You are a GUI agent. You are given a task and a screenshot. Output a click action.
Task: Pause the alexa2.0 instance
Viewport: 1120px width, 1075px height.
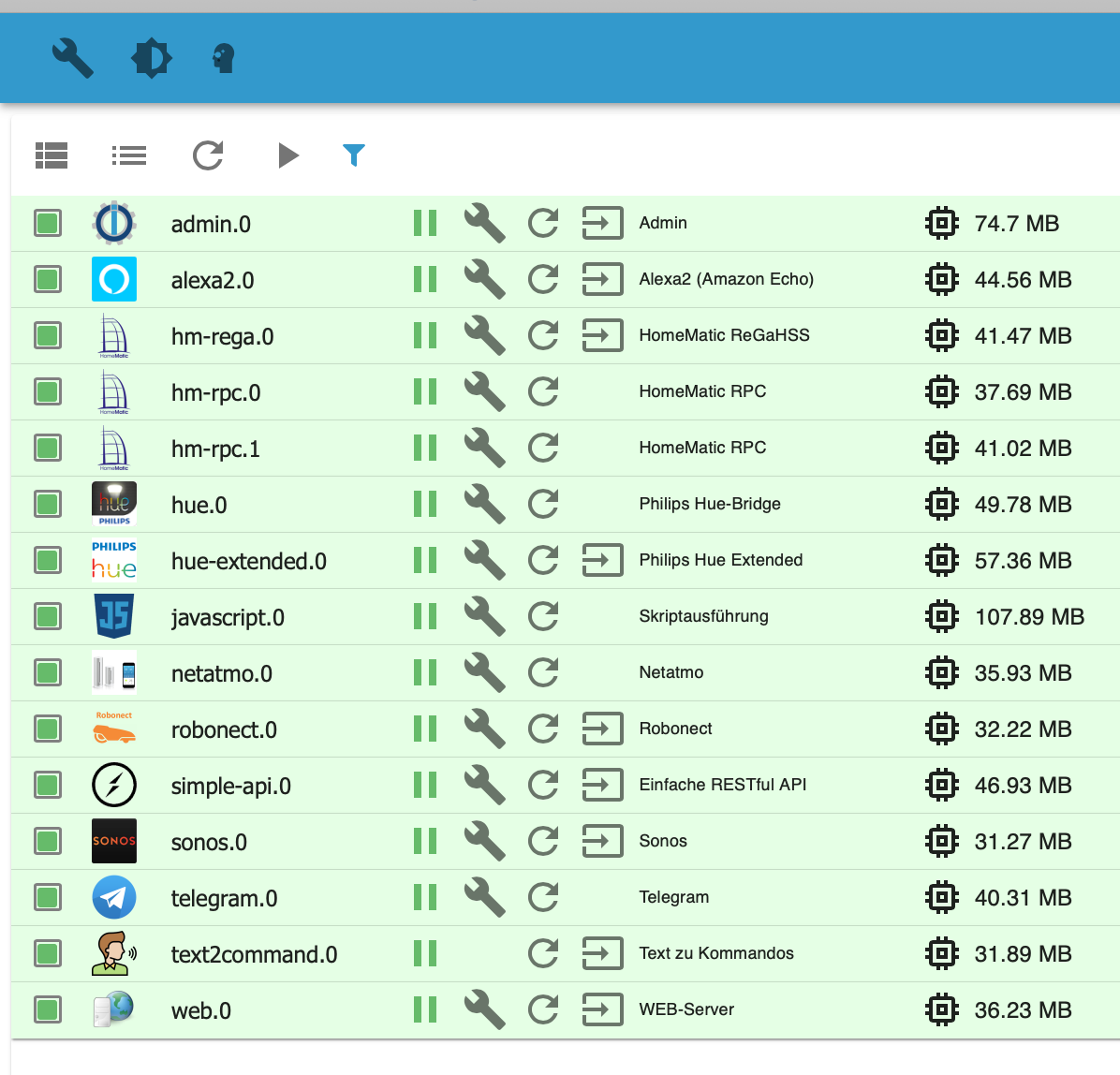tap(425, 279)
